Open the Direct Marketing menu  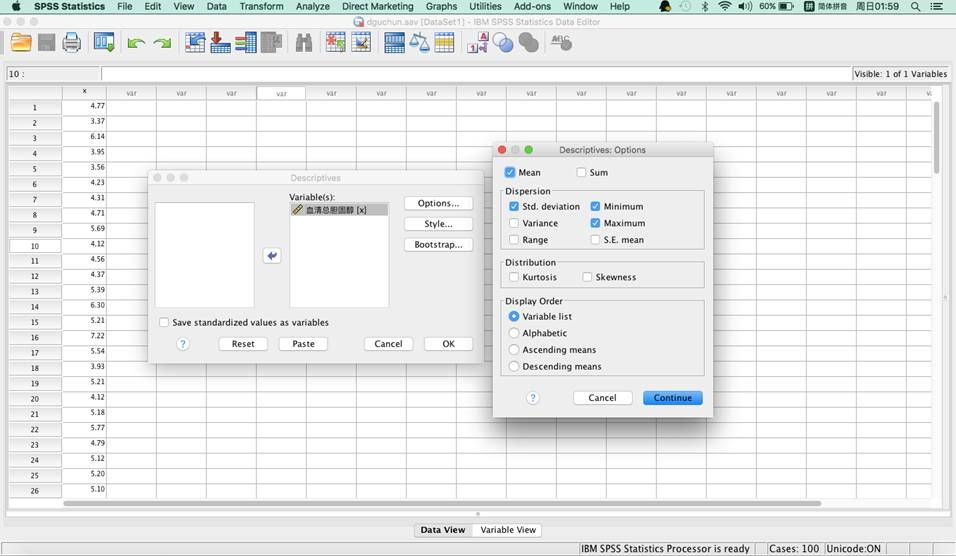[377, 6]
